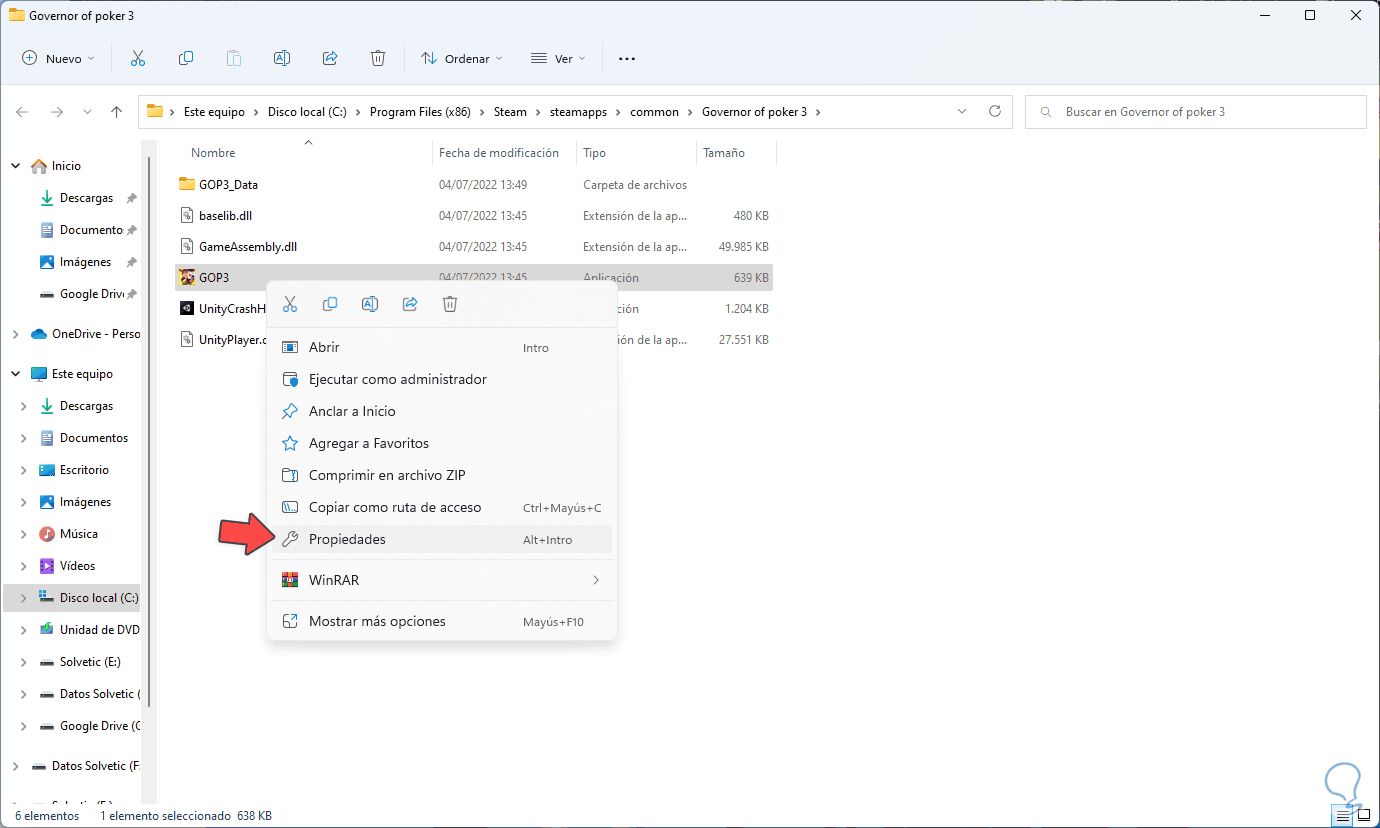This screenshot has height=828, width=1380.
Task: Click the Buscar en Governor of poker 3 field
Action: pyautogui.click(x=1195, y=112)
